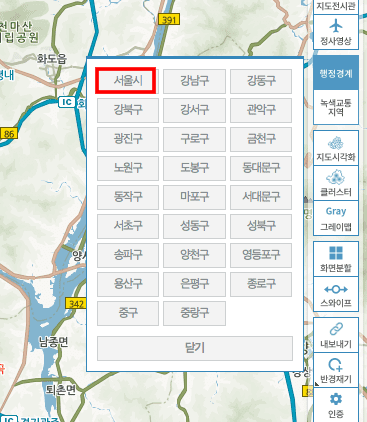Pick 광진구 from the district list

[128, 139]
